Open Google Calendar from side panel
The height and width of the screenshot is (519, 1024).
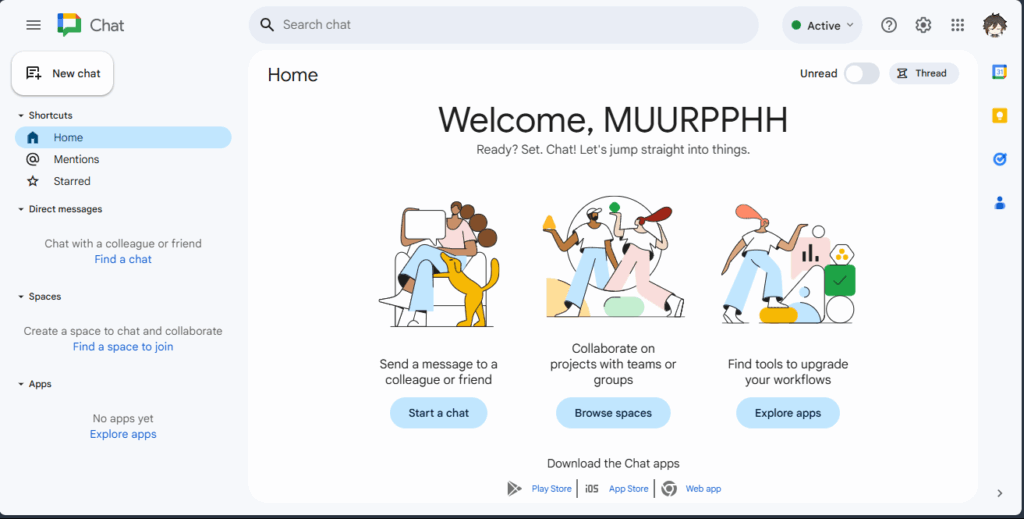click(x=999, y=72)
